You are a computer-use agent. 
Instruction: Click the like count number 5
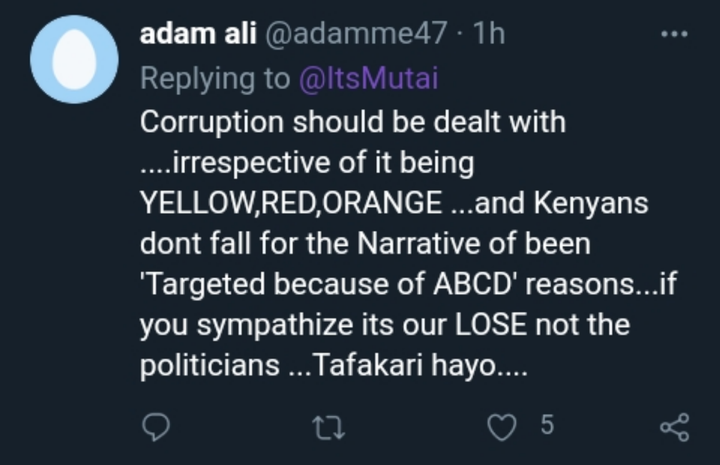[x=546, y=425]
